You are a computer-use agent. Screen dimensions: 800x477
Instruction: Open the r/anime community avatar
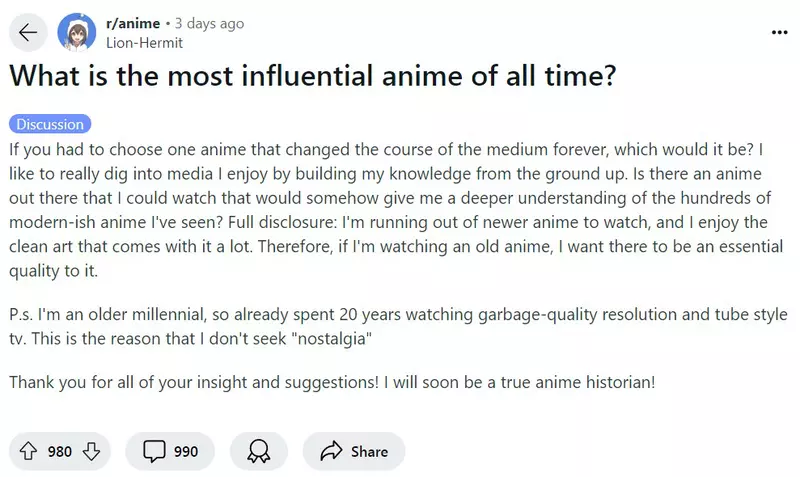(x=77, y=32)
